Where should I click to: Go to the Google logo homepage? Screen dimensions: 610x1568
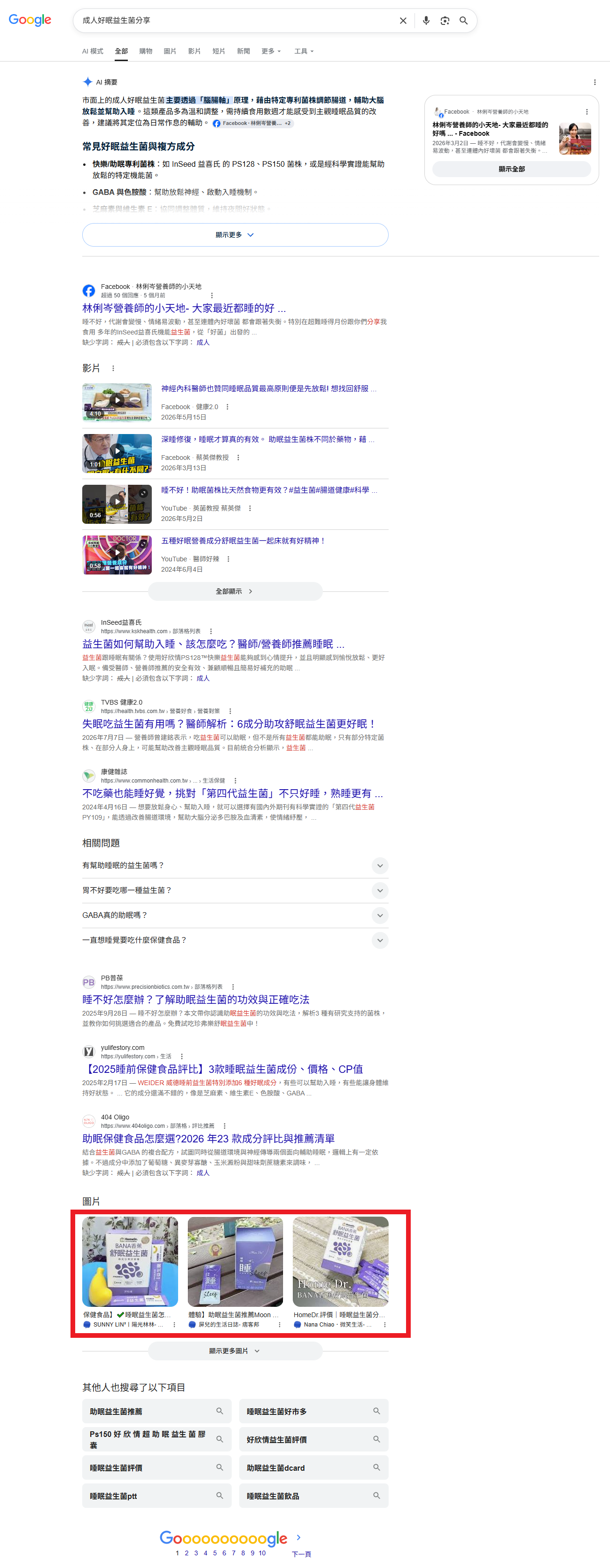[30, 20]
